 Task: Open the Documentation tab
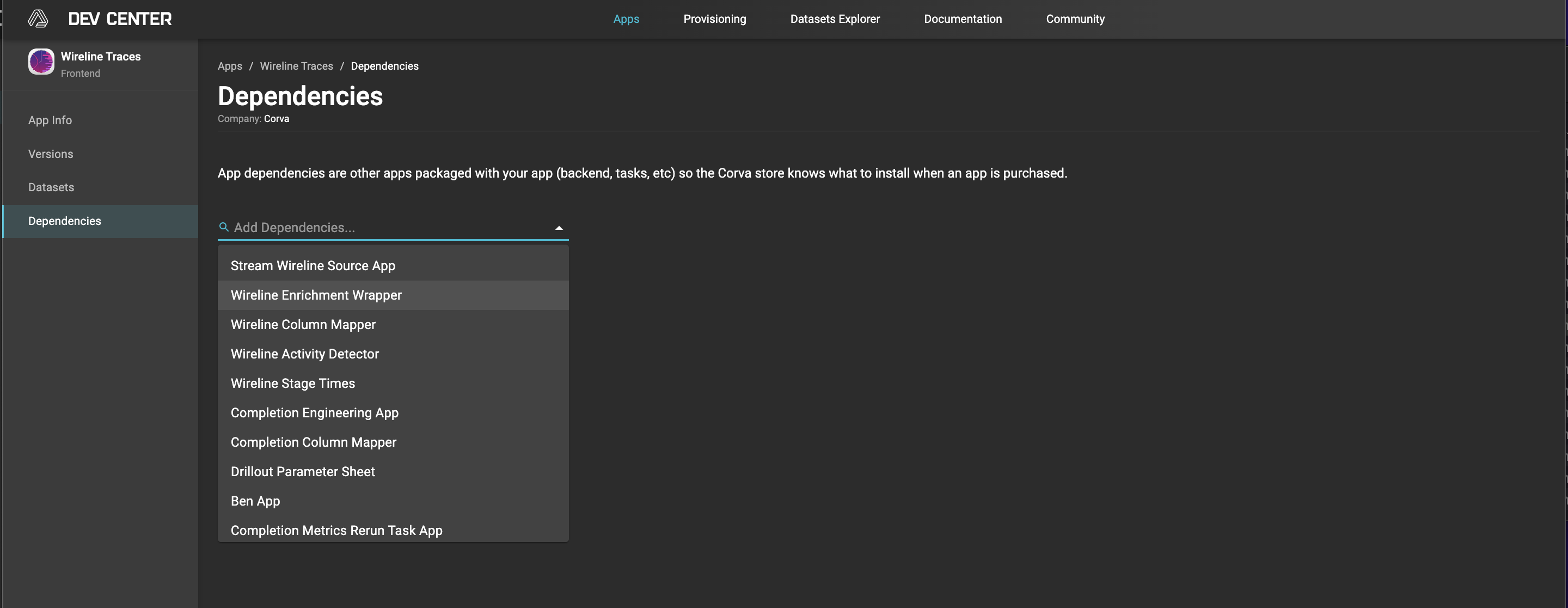click(x=963, y=19)
